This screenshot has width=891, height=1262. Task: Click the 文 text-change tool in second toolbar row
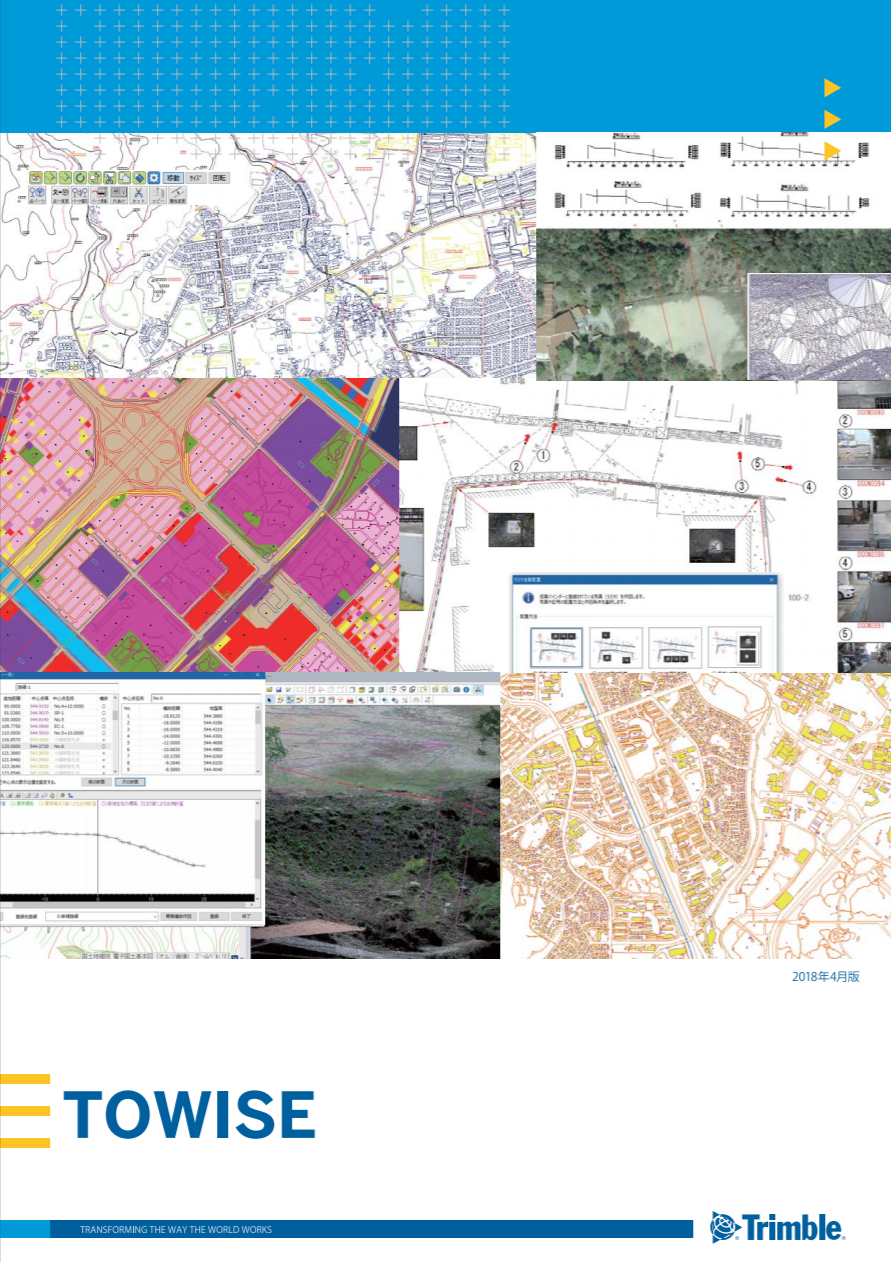tap(61, 195)
